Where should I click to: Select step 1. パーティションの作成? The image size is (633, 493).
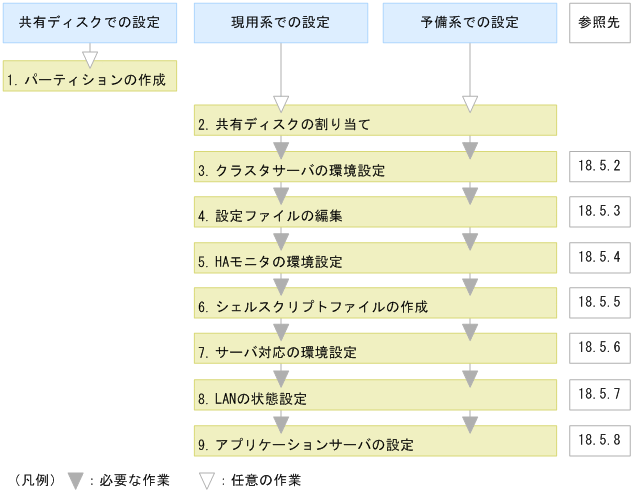[89, 78]
